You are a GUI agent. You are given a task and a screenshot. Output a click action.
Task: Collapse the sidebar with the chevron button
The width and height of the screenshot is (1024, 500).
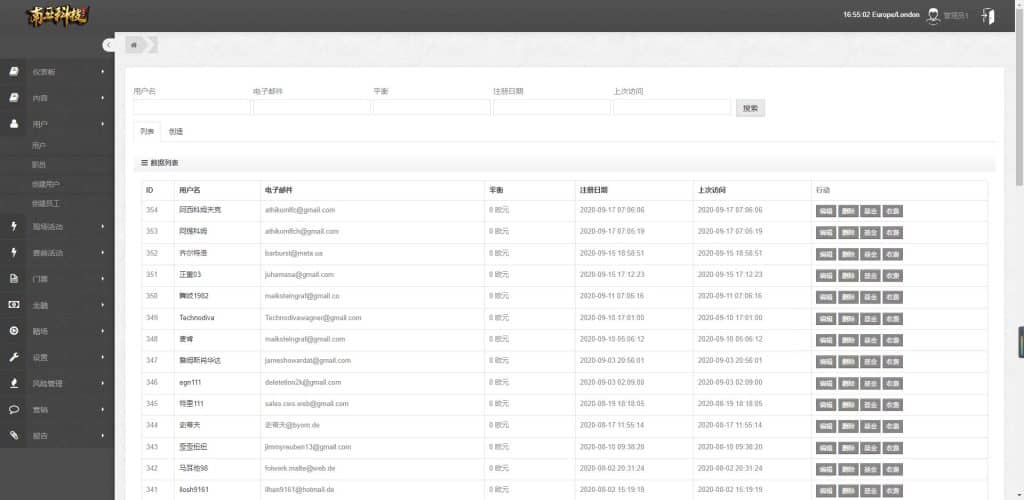click(x=108, y=44)
